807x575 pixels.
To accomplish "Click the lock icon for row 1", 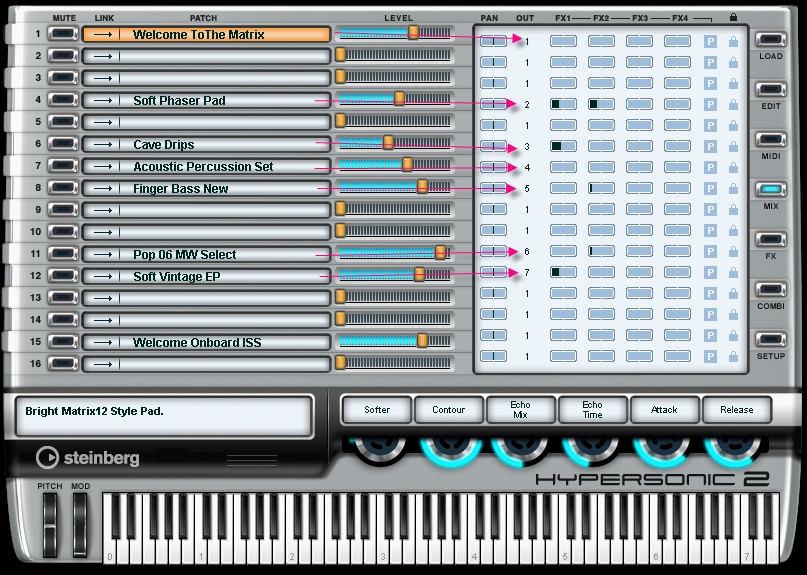I will [733, 42].
